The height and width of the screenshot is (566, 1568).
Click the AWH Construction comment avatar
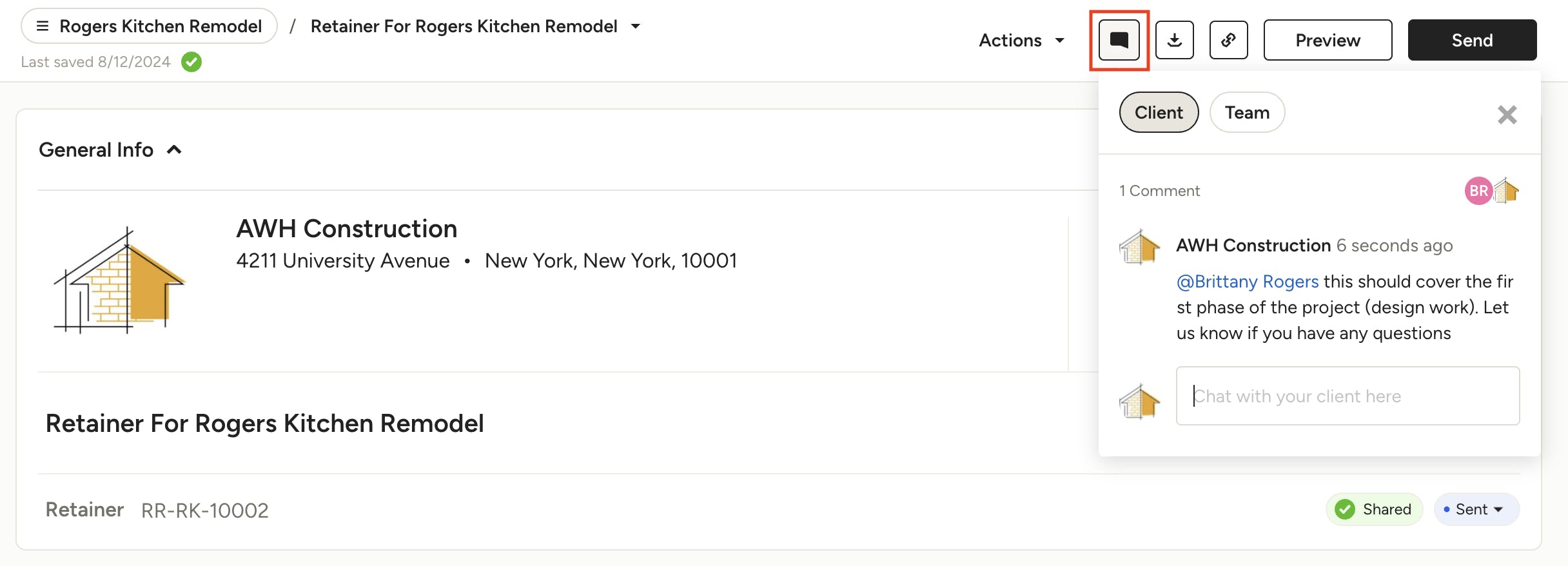point(1139,247)
